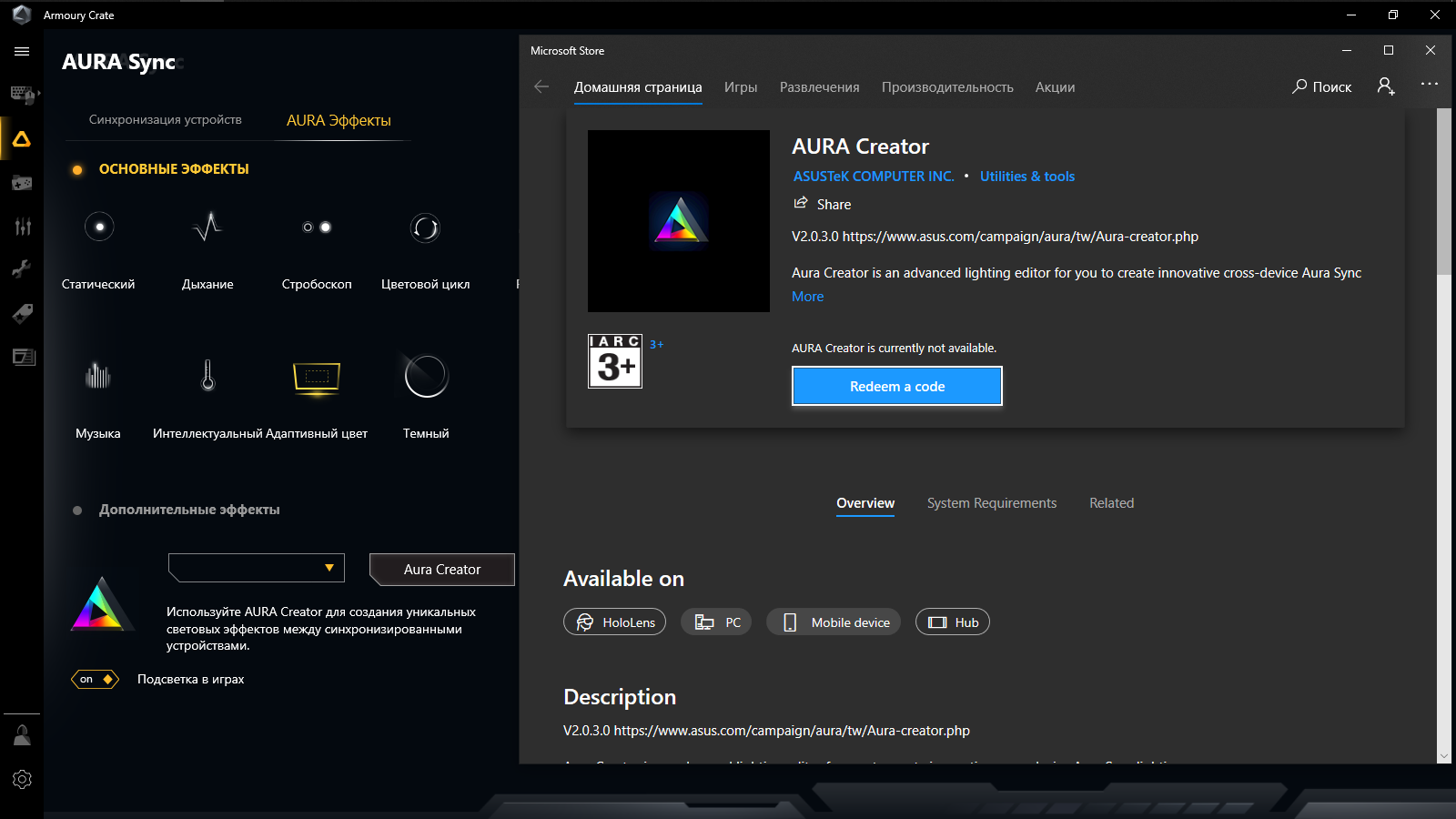
Task: Click the Available on heading
Action: click(623, 579)
